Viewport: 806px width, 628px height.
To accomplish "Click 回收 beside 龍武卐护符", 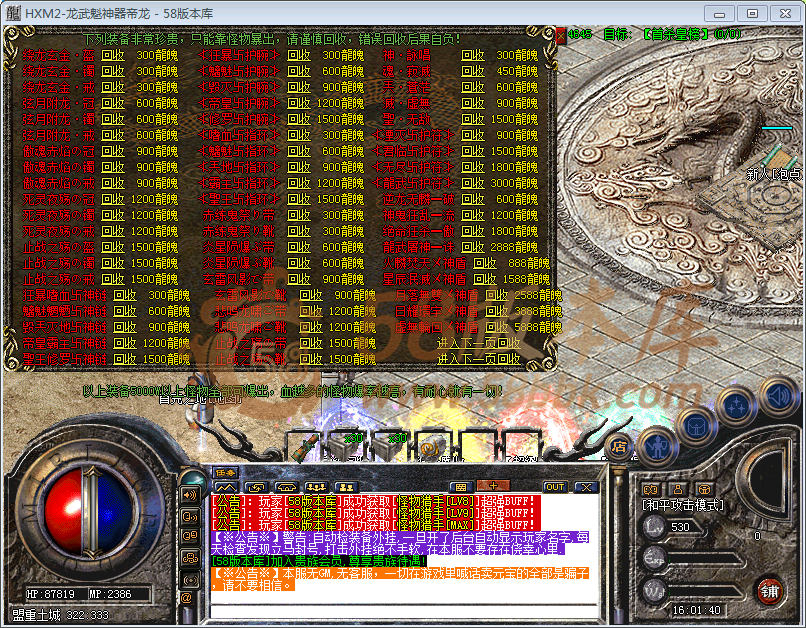I will [x=472, y=183].
